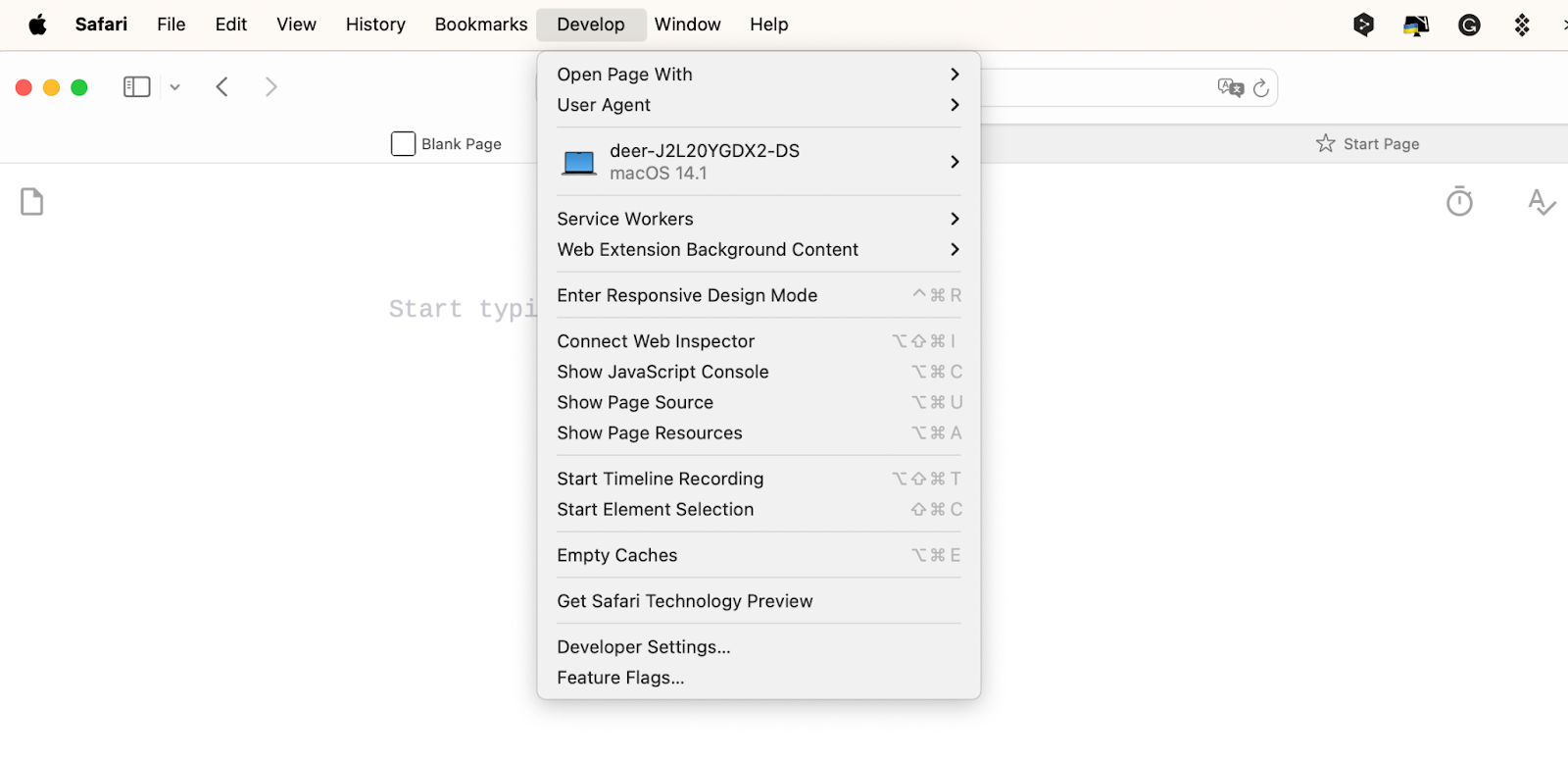Expand Open Page With submenu

pos(759,75)
